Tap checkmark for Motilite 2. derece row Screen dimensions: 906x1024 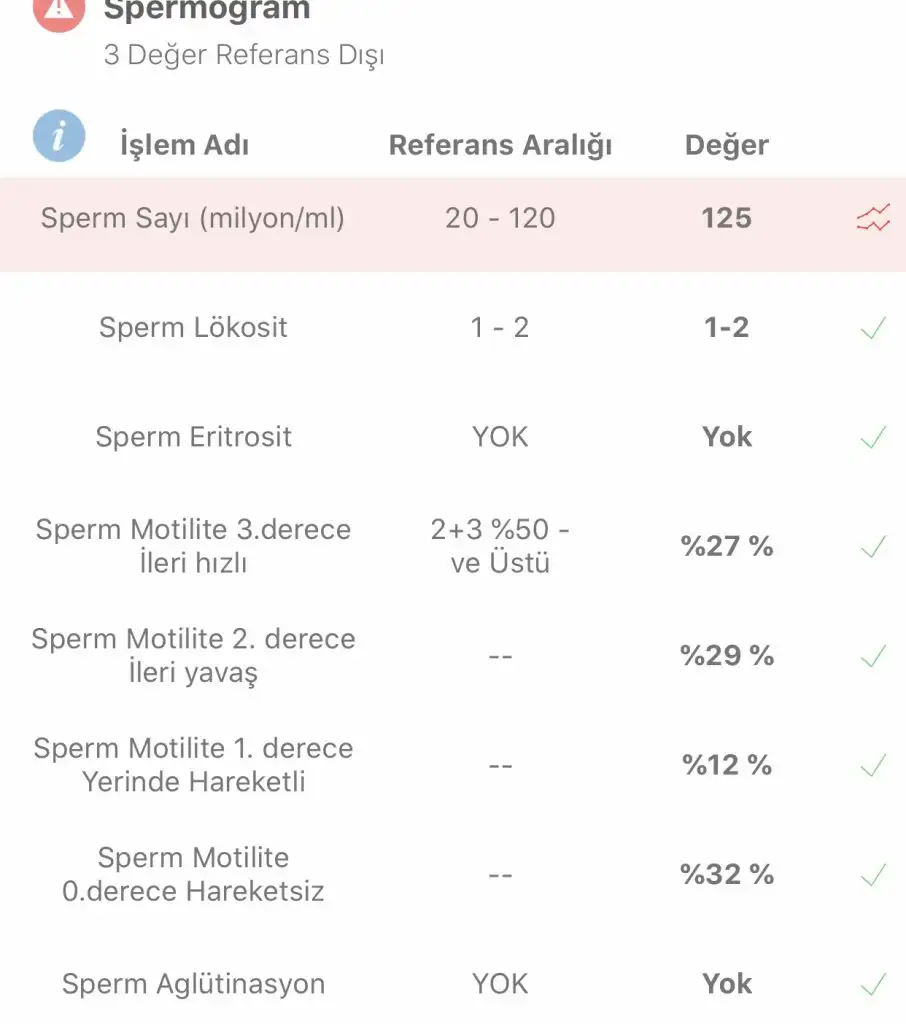873,656
